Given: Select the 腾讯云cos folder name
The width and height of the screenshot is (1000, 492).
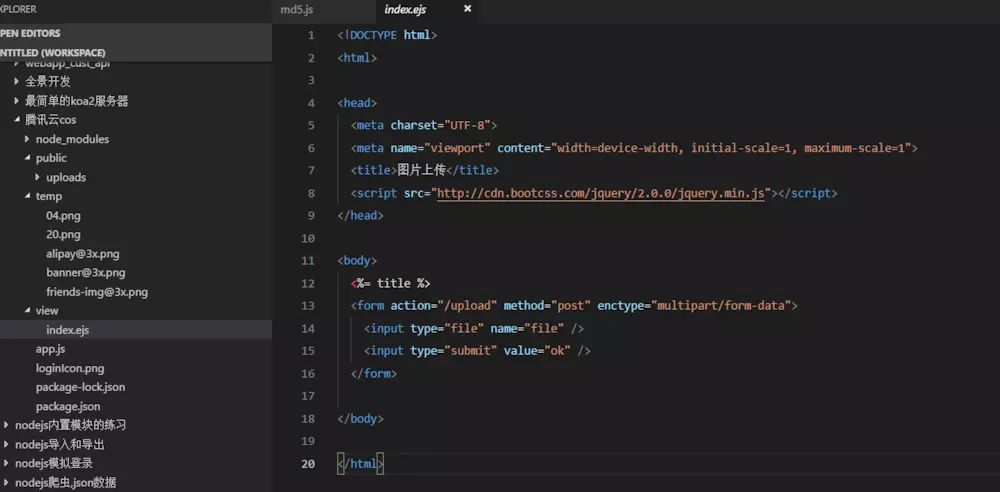Looking at the screenshot, I should (x=51, y=120).
